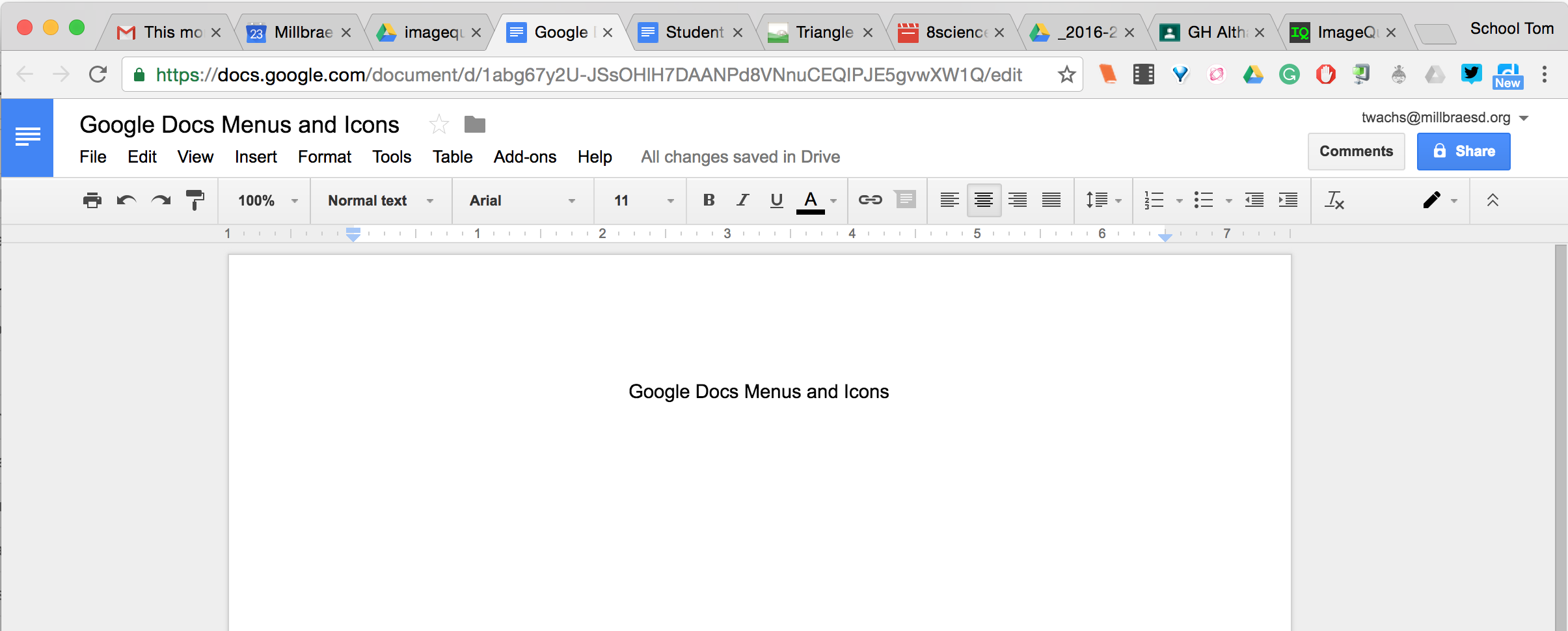Open the Help menu

[595, 157]
